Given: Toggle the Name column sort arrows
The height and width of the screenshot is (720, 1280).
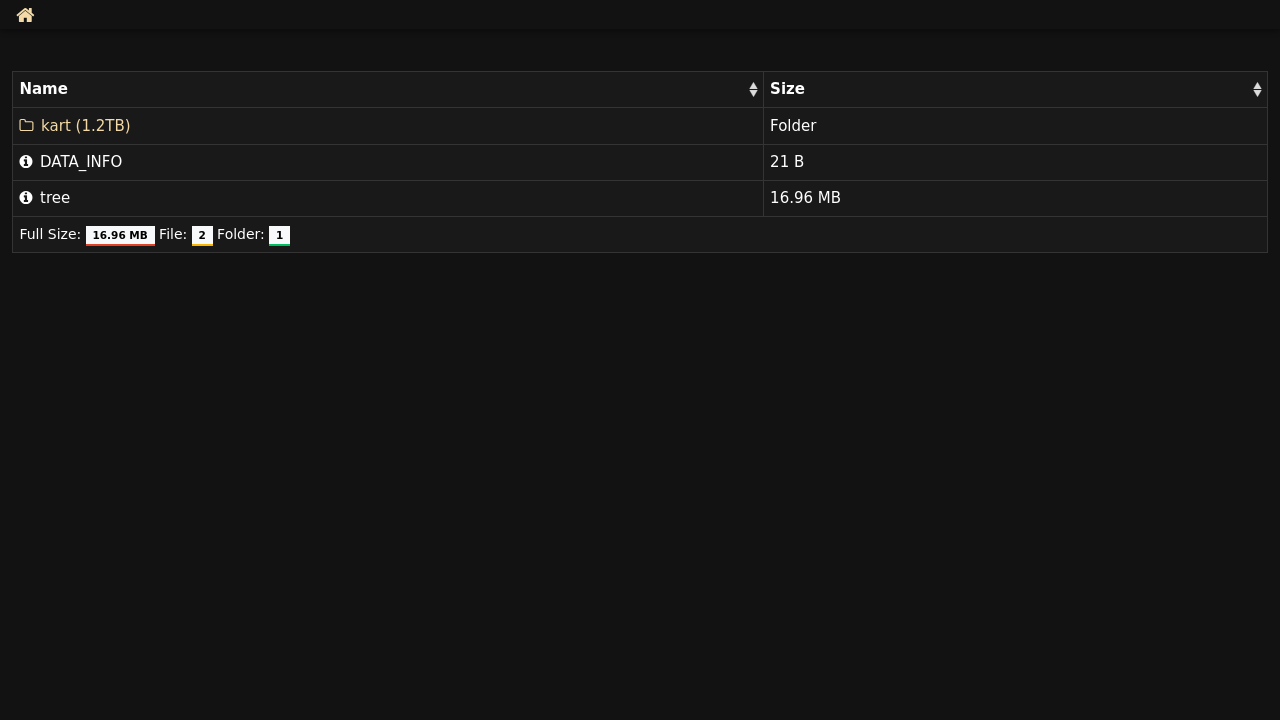Looking at the screenshot, I should tap(753, 90).
